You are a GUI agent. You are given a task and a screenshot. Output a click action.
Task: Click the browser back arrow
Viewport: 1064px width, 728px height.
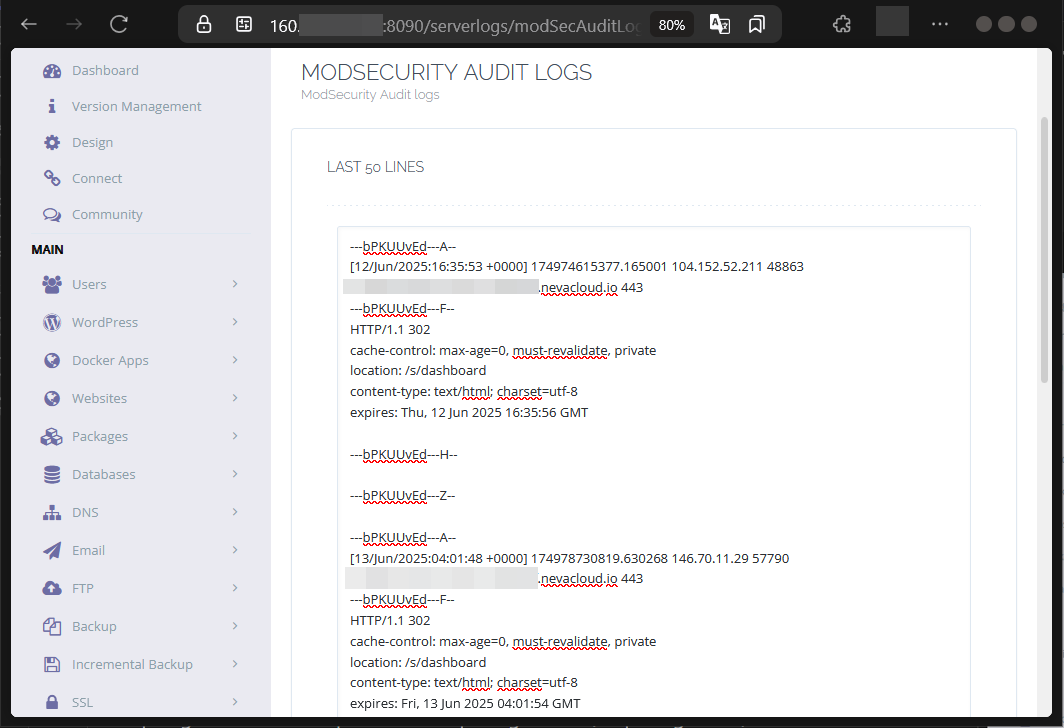[x=28, y=24]
